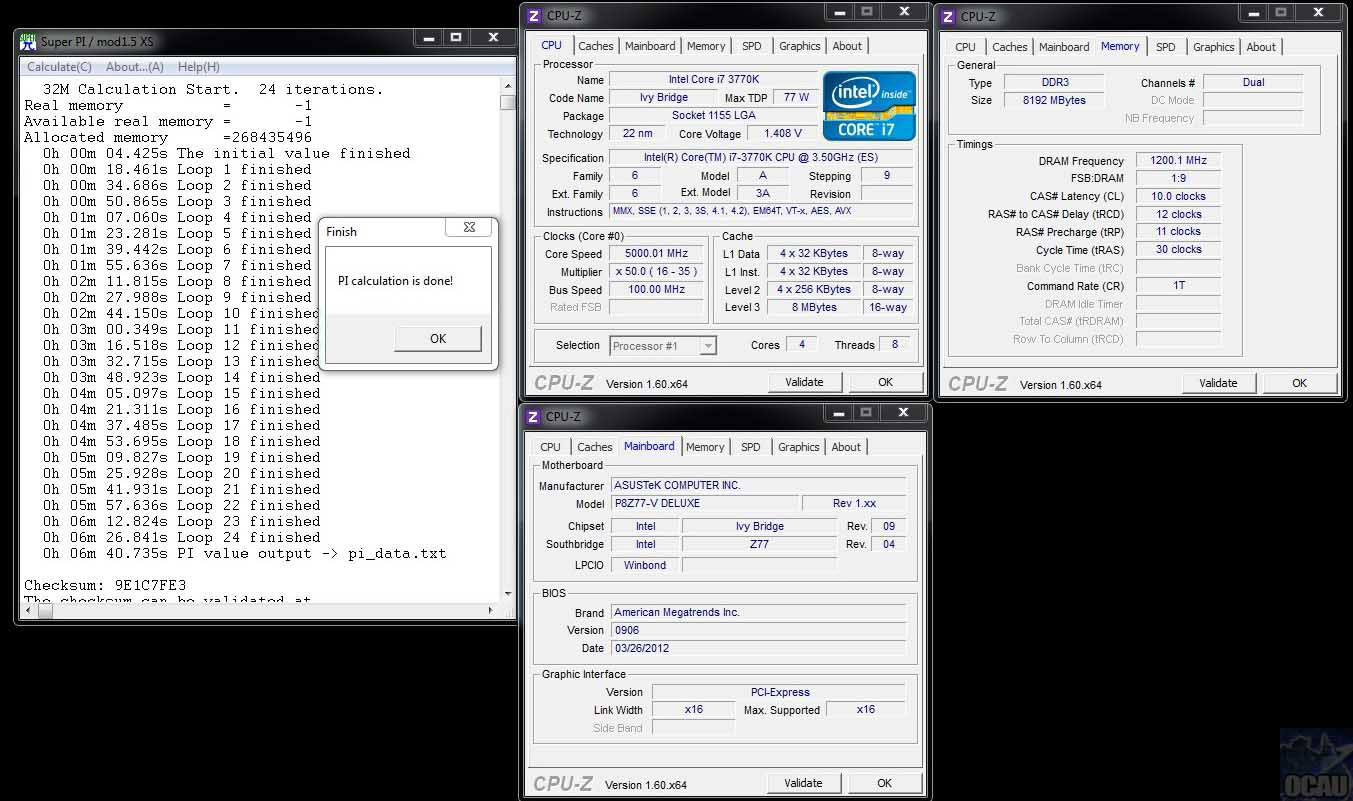
Task: Click the DRAM Frequency 1200.1 MHz field
Action: coord(1178,161)
